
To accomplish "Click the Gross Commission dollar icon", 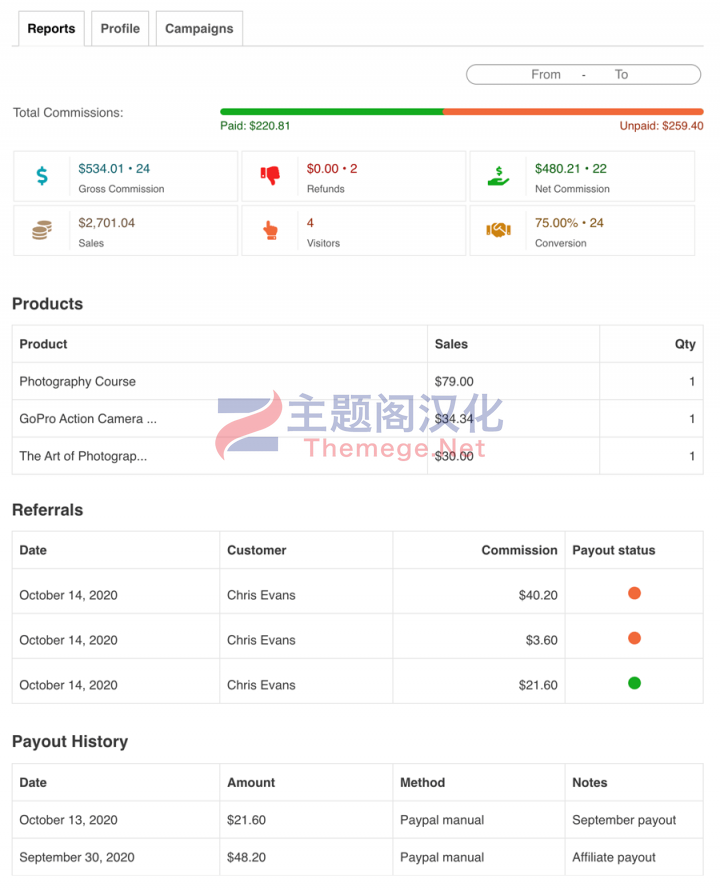I will pyautogui.click(x=42, y=176).
